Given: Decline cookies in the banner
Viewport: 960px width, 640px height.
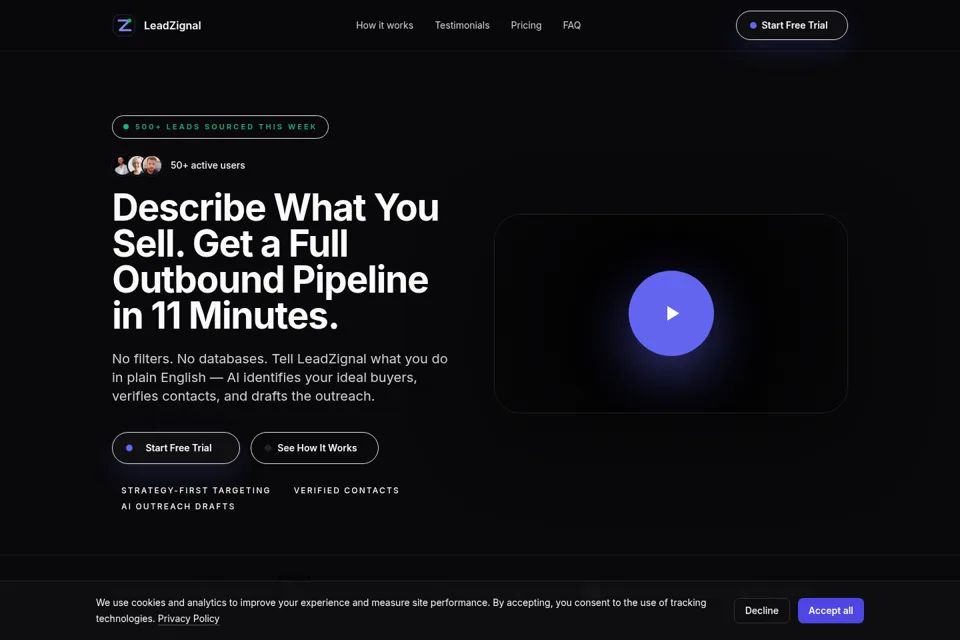Looking at the screenshot, I should (762, 611).
